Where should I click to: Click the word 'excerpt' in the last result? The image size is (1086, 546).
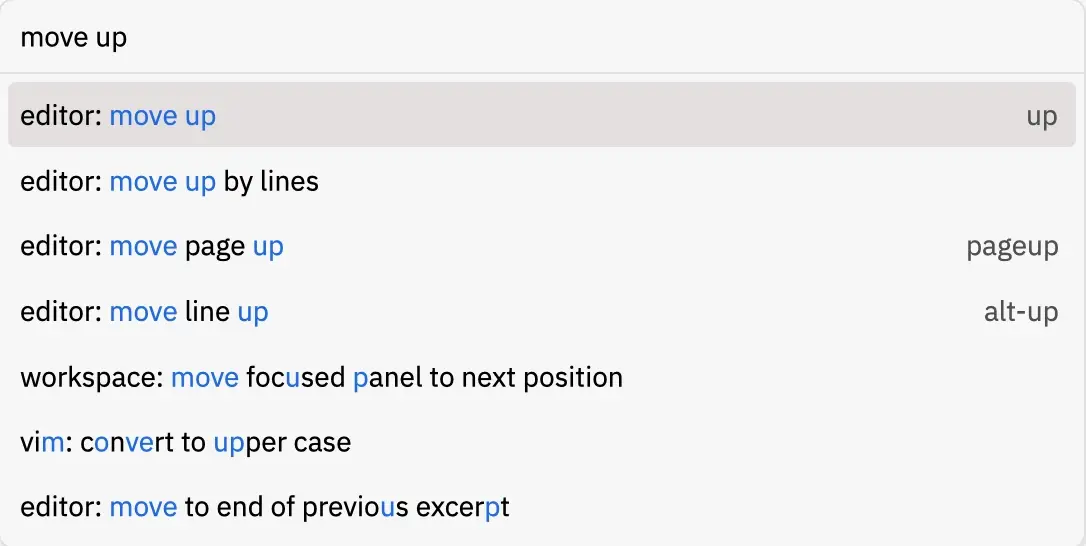[463, 509]
